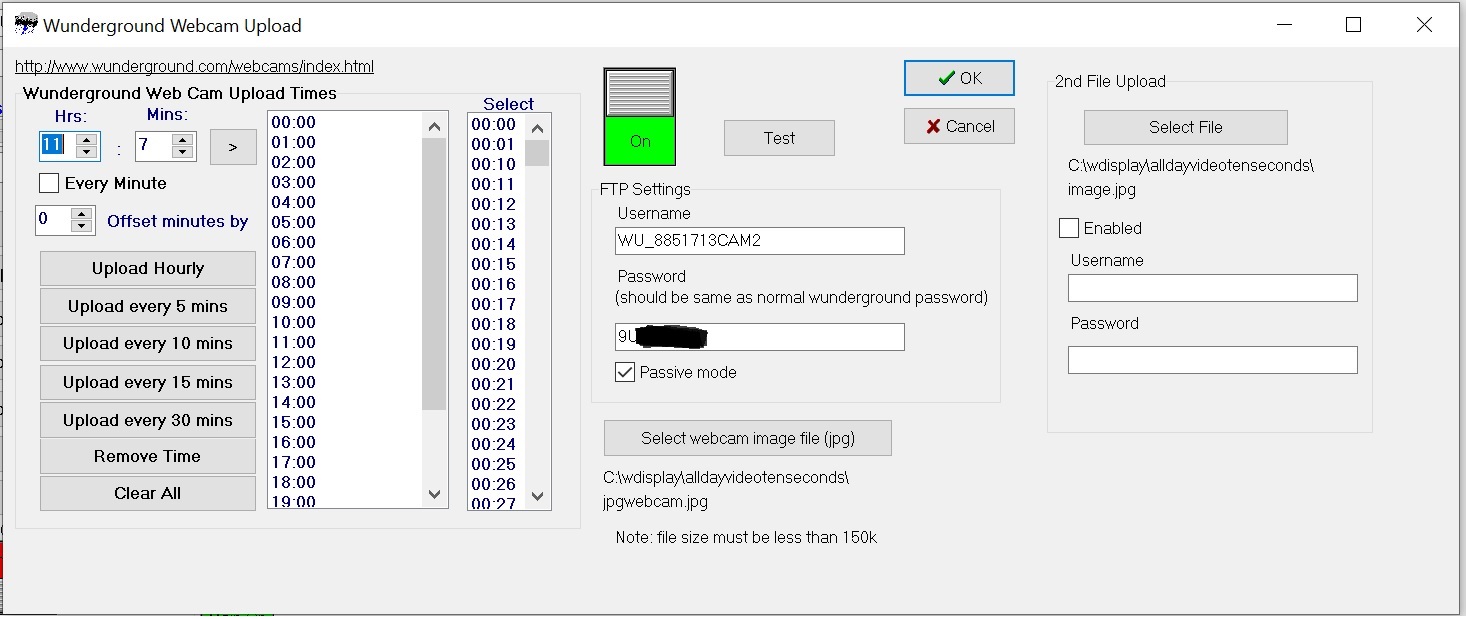Click the 2nd File Upload Username field
The width and height of the screenshot is (1466, 619).
[1213, 288]
